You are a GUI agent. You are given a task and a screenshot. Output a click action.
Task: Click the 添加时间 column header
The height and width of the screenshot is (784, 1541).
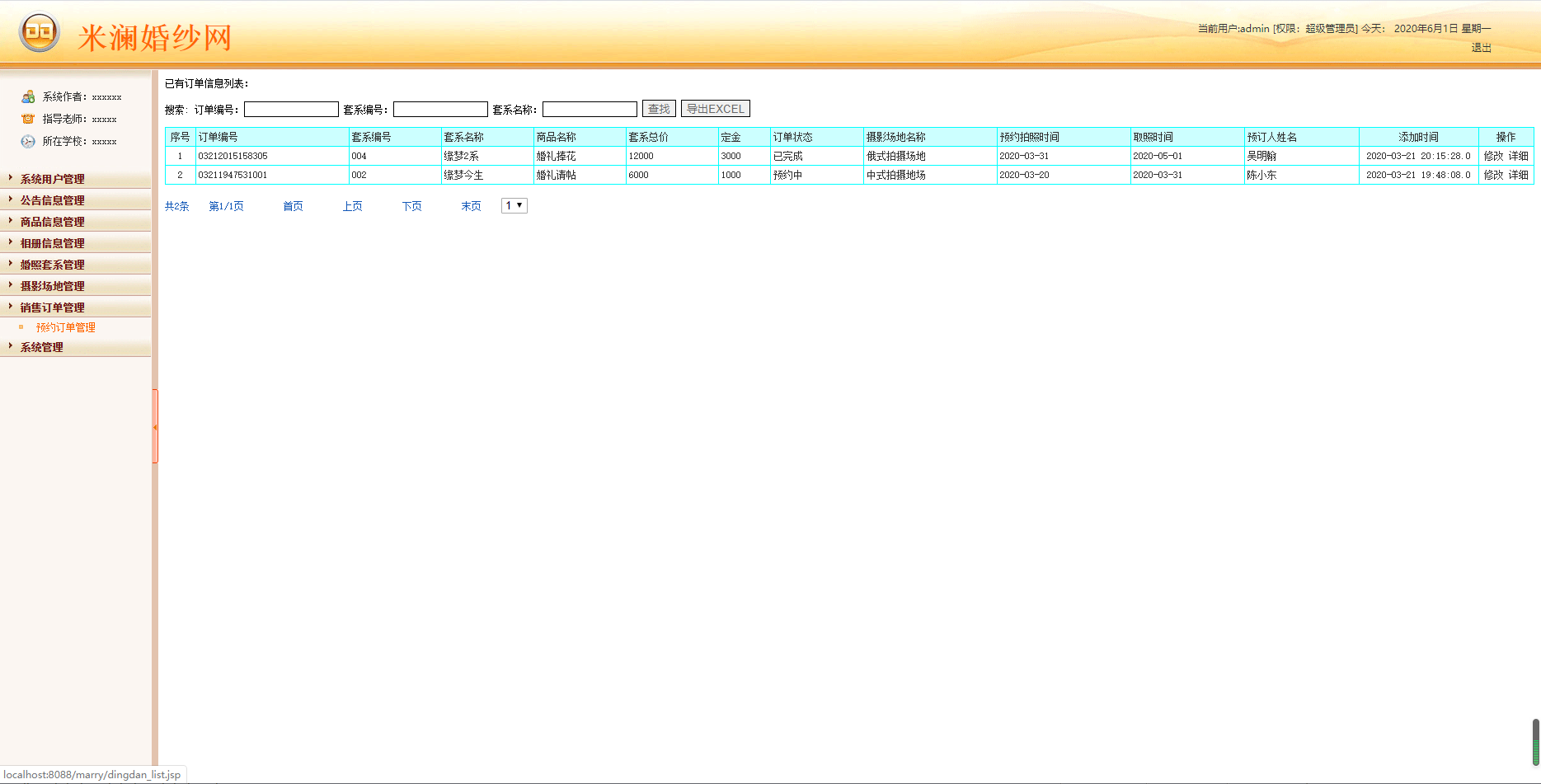point(1418,137)
